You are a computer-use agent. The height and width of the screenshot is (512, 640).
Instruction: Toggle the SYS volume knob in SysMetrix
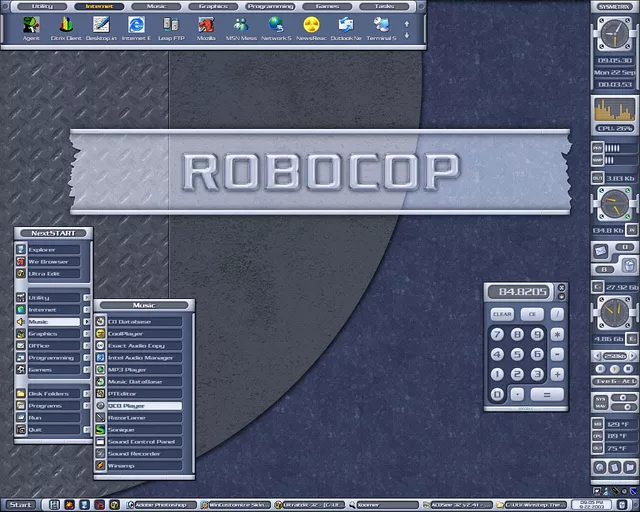click(x=623, y=398)
